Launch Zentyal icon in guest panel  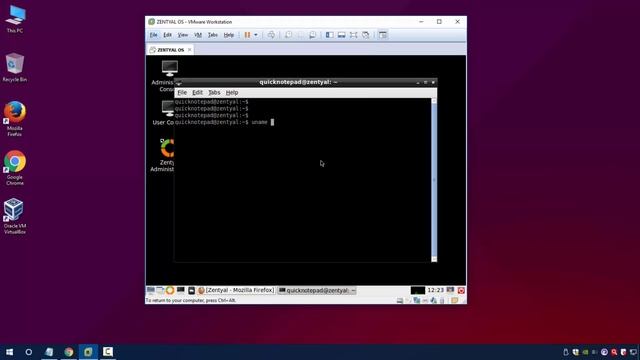click(x=170, y=290)
